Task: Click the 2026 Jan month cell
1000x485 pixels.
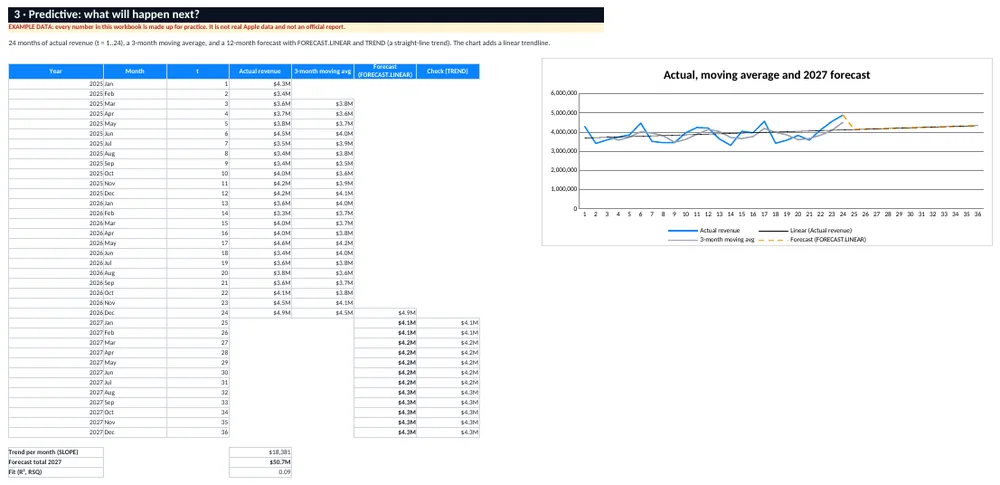Action: coord(135,203)
